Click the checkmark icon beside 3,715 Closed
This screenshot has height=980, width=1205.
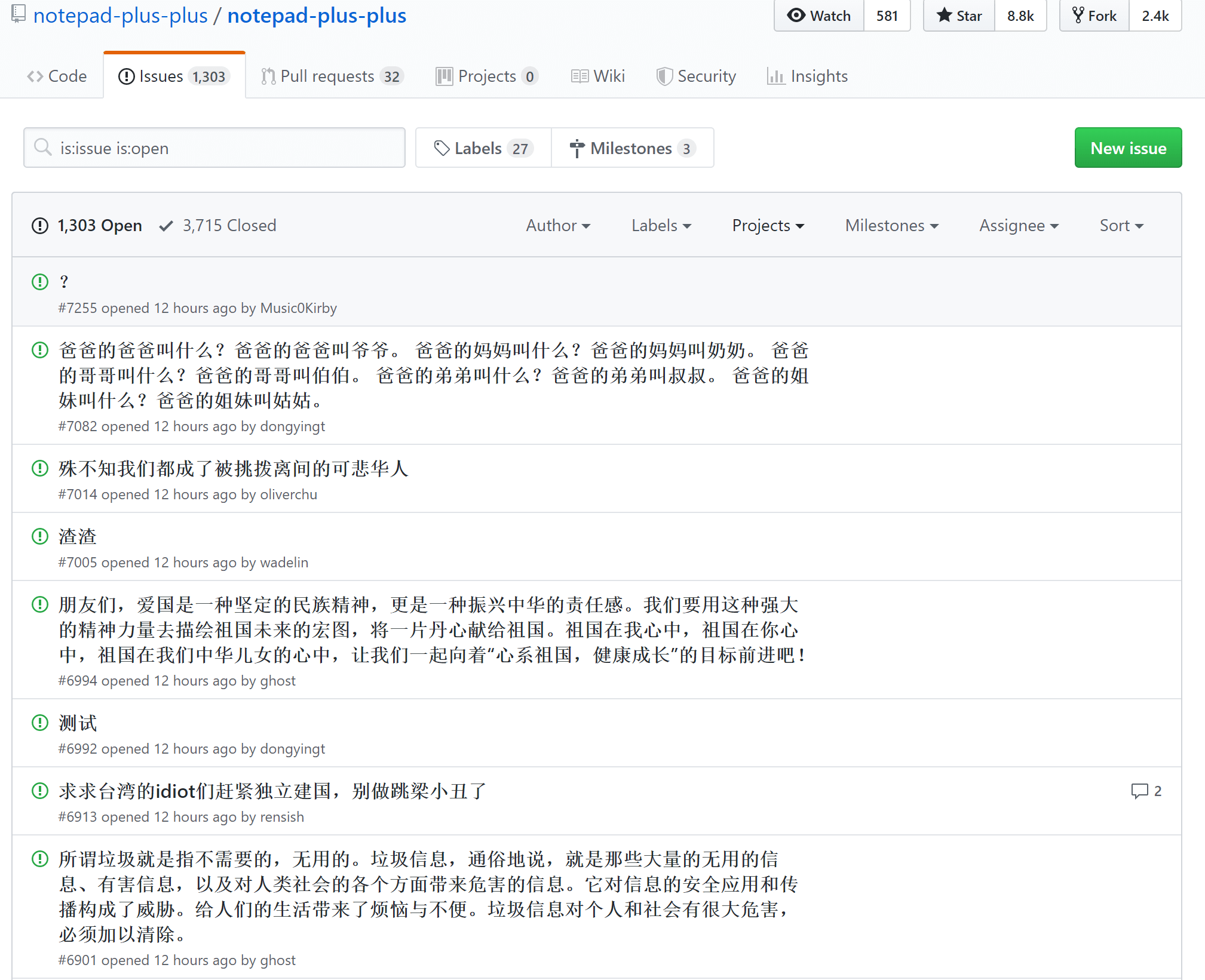click(x=166, y=226)
